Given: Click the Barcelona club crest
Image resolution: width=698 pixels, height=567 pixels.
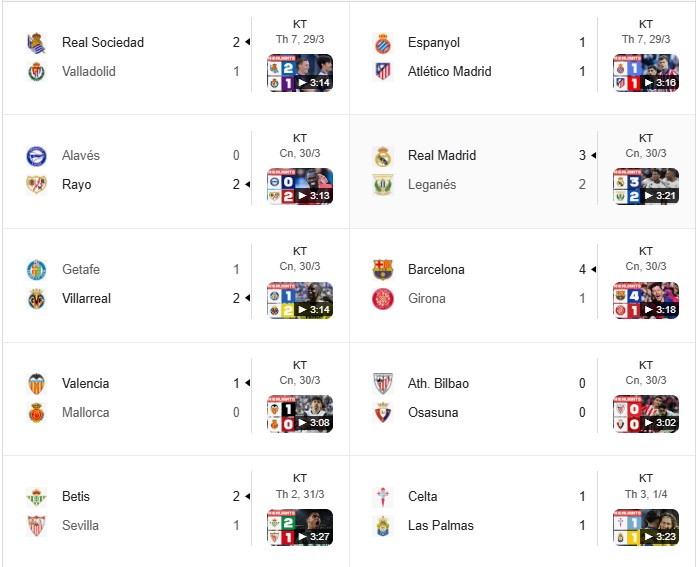Looking at the screenshot, I should [382, 269].
